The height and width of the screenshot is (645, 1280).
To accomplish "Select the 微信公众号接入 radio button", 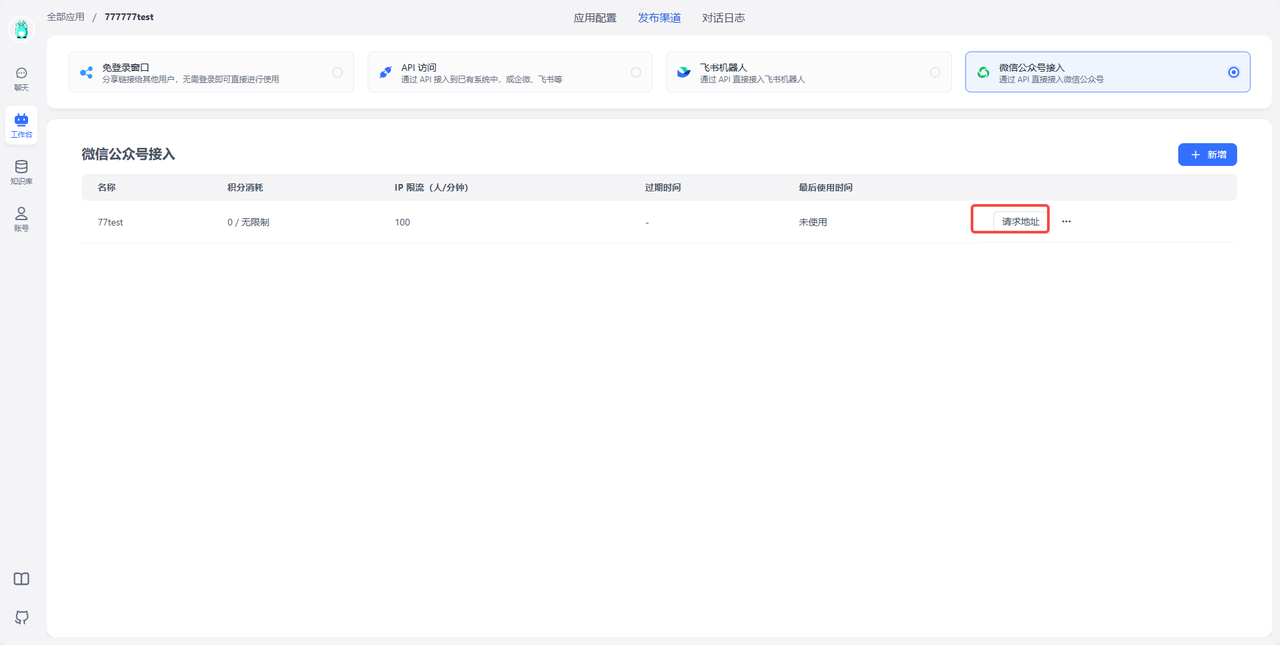I will point(1233,72).
